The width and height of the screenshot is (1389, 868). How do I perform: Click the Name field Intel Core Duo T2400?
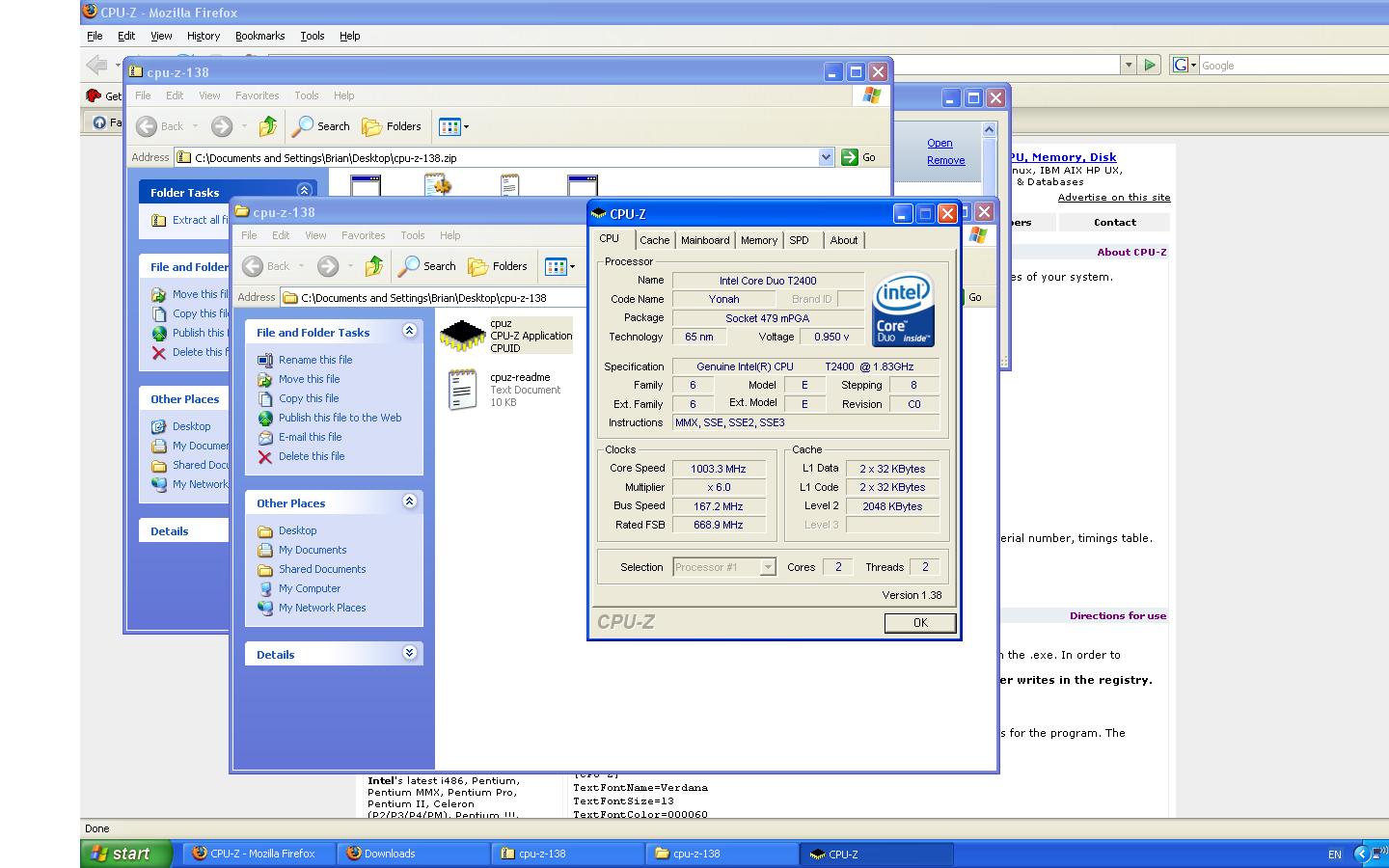click(x=768, y=281)
